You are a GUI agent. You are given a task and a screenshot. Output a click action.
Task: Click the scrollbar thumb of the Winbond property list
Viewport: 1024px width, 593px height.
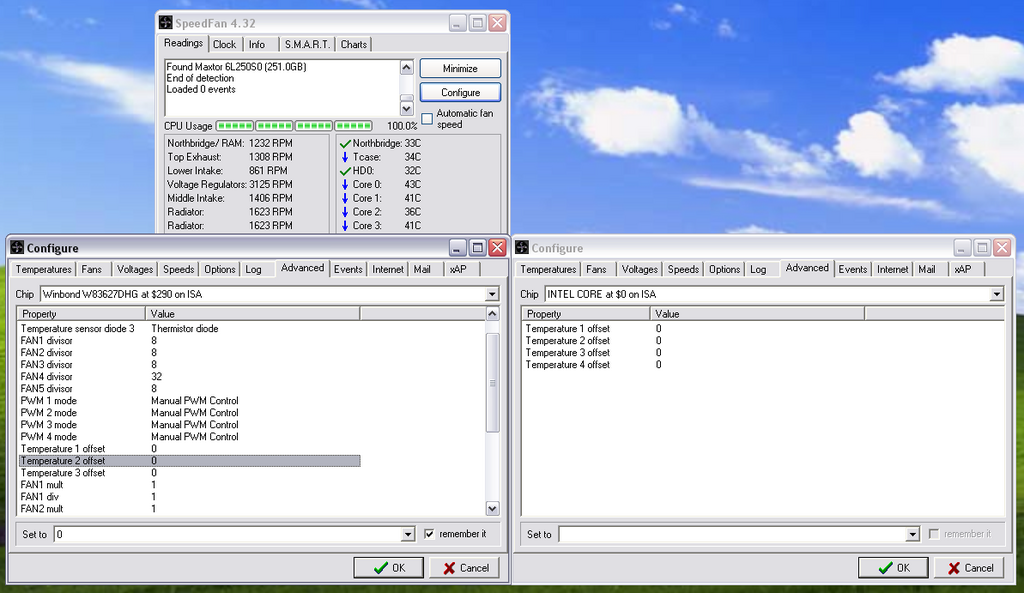coord(492,383)
